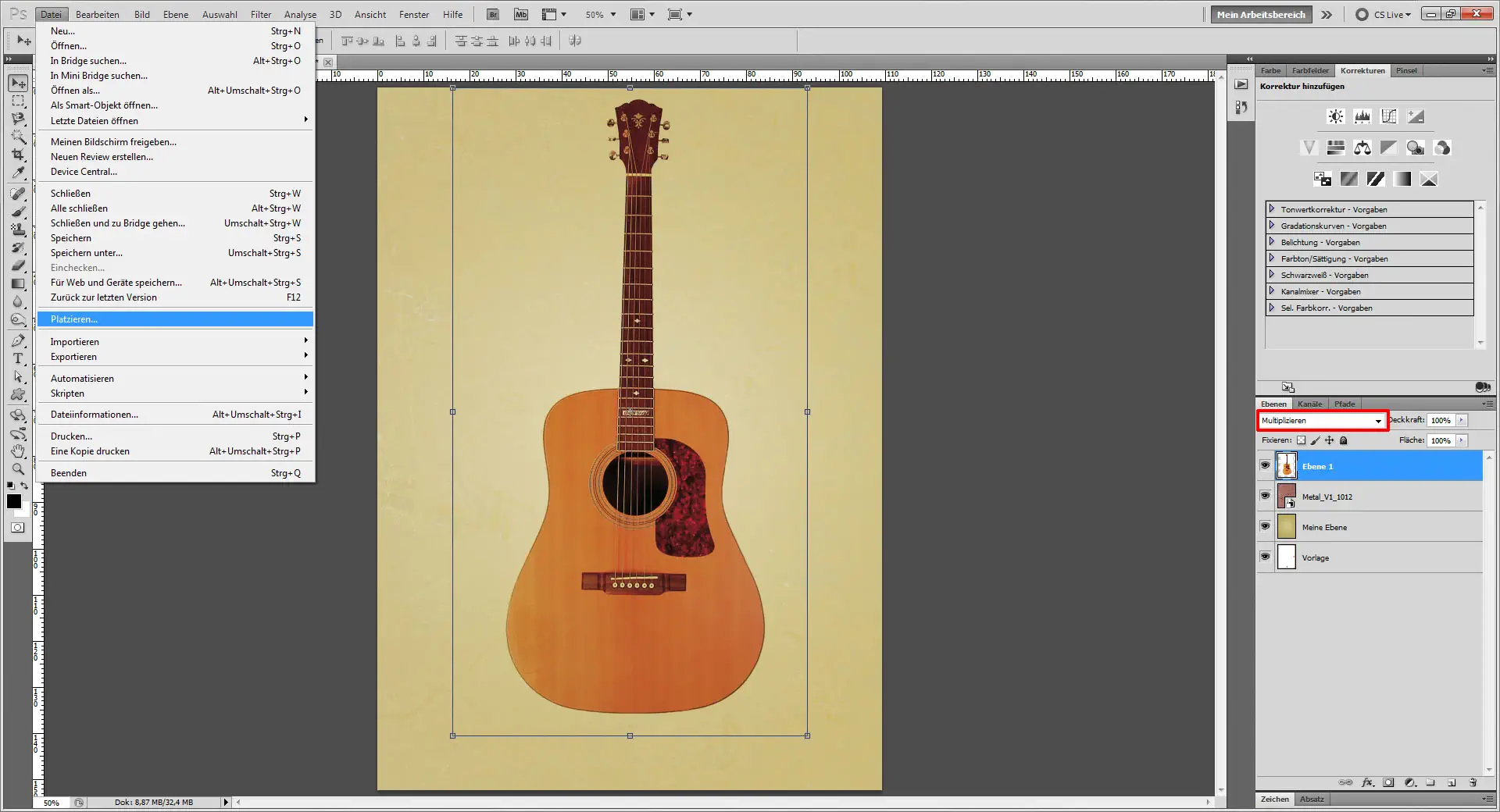Enable the transparency lock for Ebene 1
1500x812 pixels.
[x=1301, y=440]
